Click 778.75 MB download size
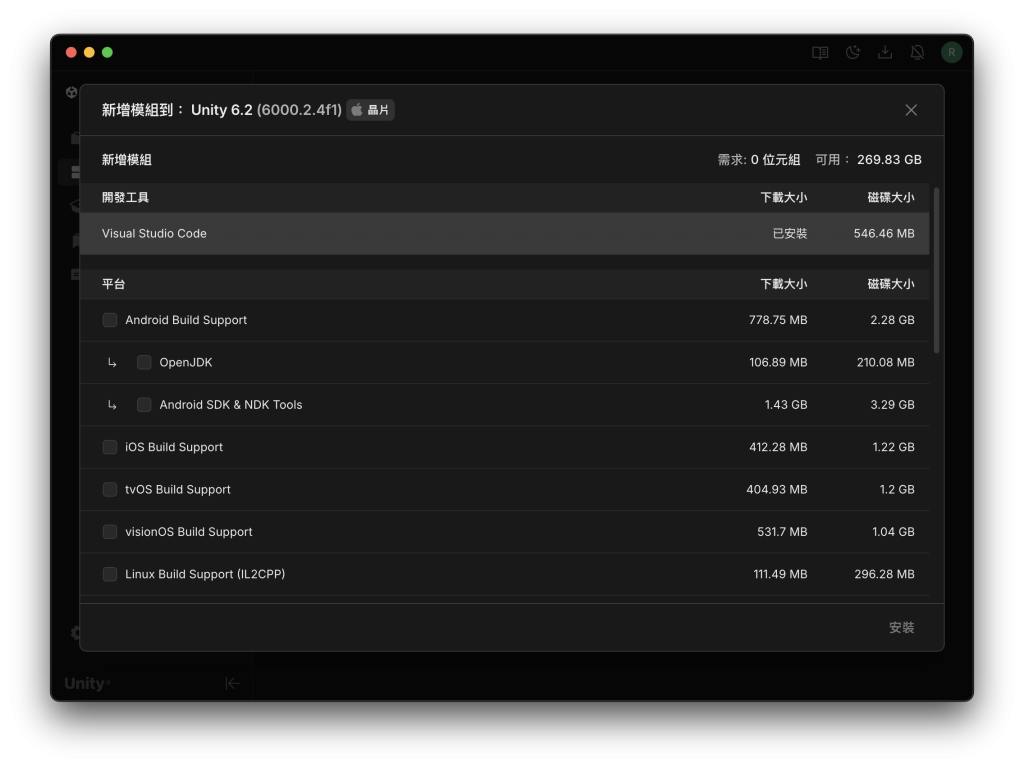The height and width of the screenshot is (768, 1024). click(778, 320)
